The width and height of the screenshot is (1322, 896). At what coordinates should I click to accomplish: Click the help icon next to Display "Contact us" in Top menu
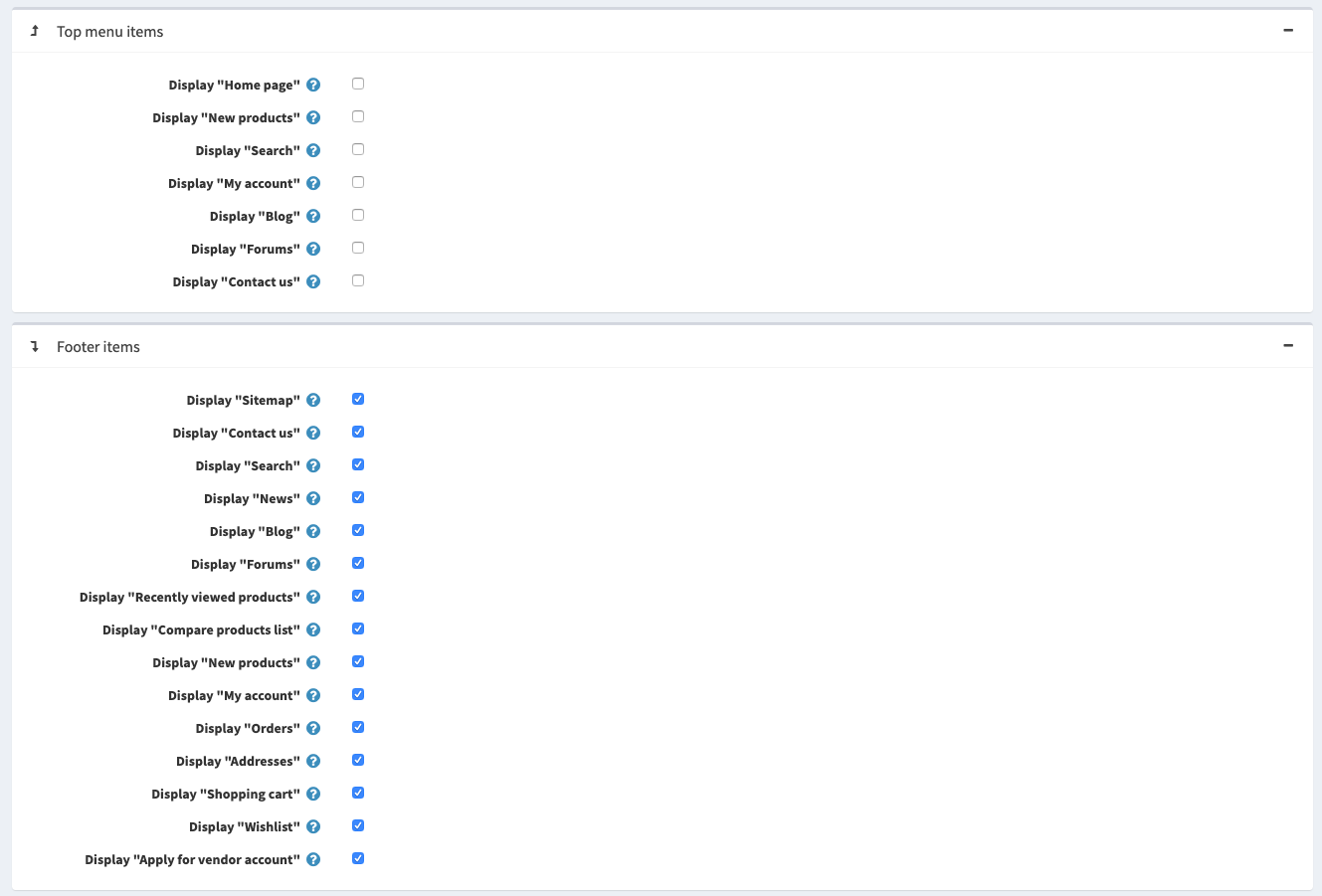(313, 281)
